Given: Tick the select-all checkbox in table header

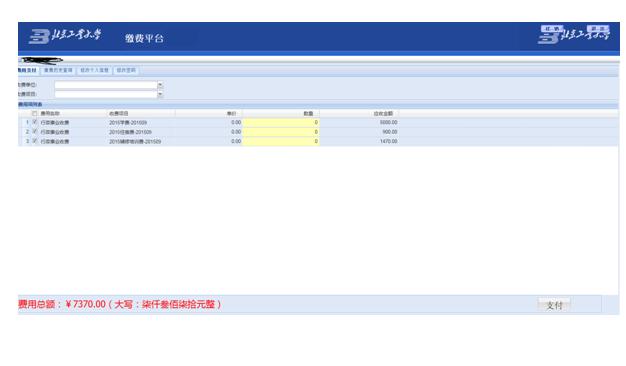Looking at the screenshot, I should (x=35, y=113).
